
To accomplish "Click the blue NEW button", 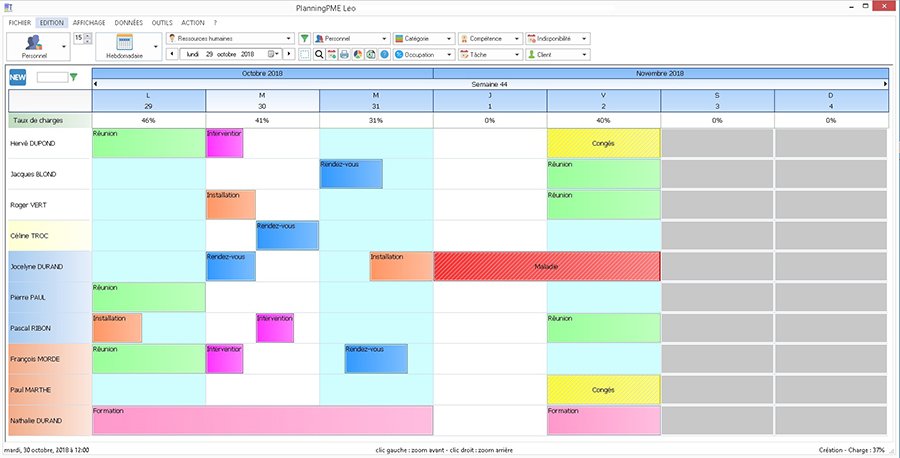I will coord(18,77).
